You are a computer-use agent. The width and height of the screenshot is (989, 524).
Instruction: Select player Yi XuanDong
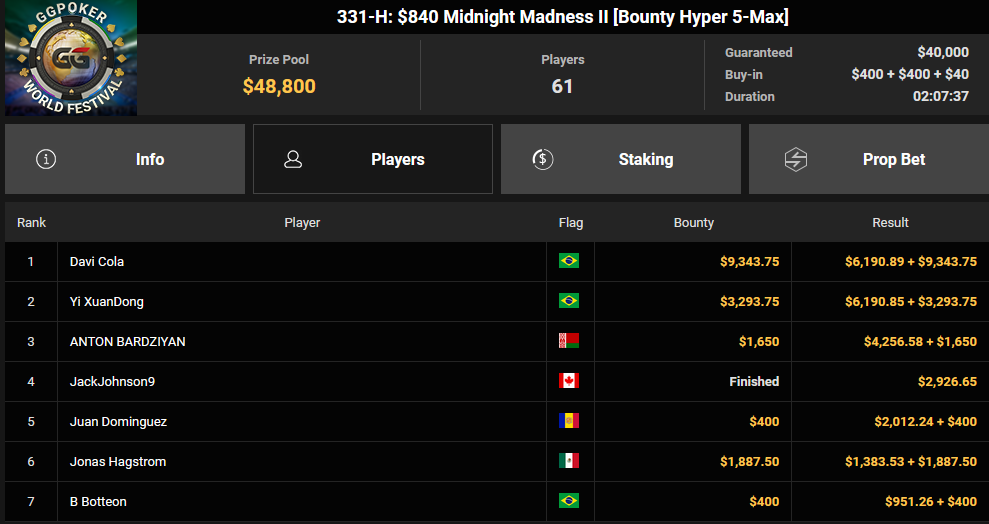(107, 301)
